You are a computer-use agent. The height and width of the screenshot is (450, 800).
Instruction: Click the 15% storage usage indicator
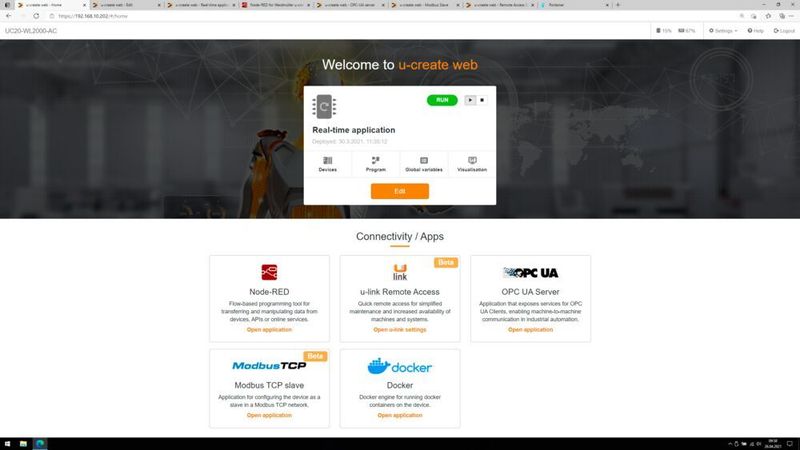pos(664,31)
